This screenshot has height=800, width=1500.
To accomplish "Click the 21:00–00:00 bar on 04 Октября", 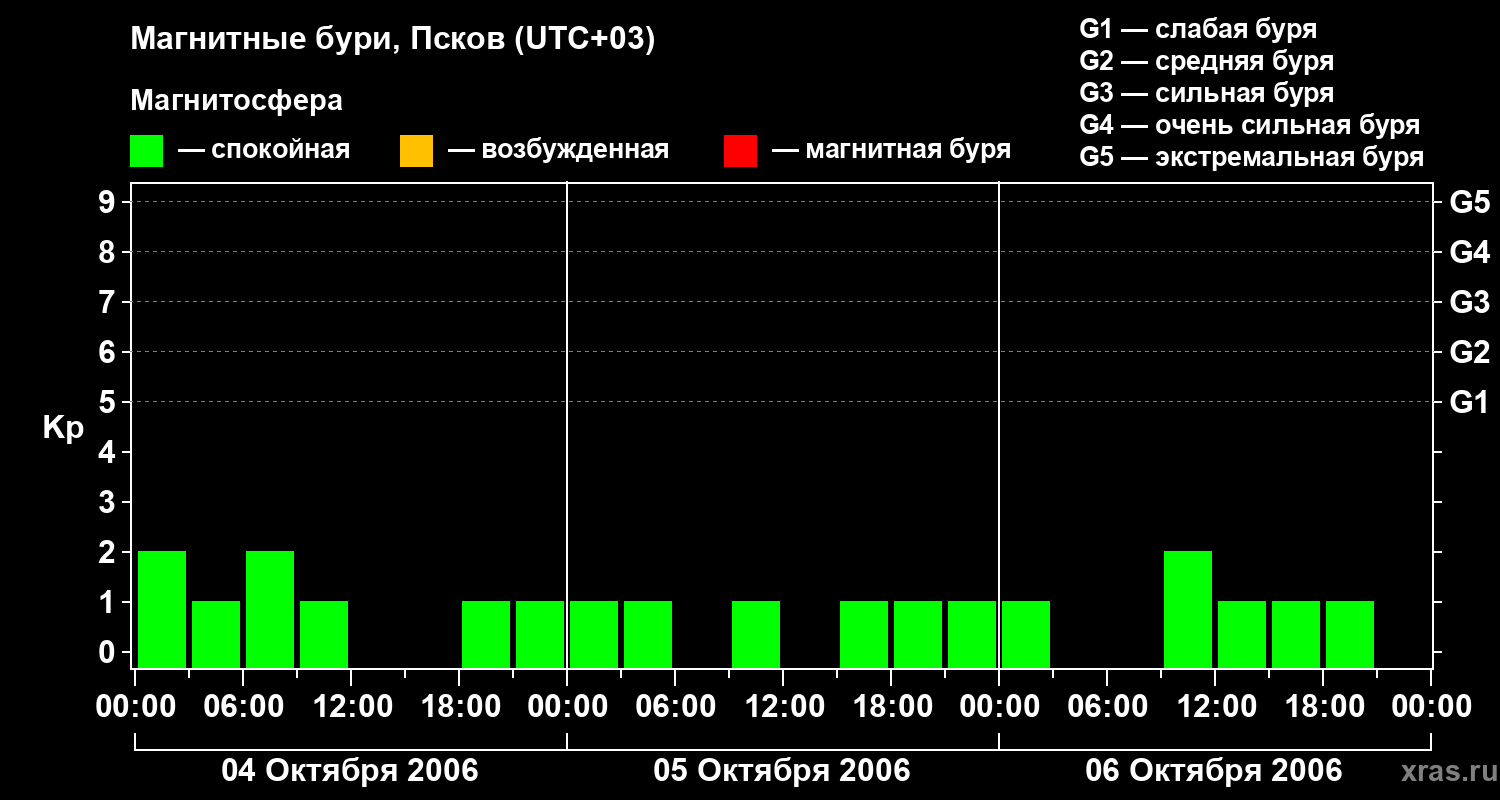I will 540,634.
